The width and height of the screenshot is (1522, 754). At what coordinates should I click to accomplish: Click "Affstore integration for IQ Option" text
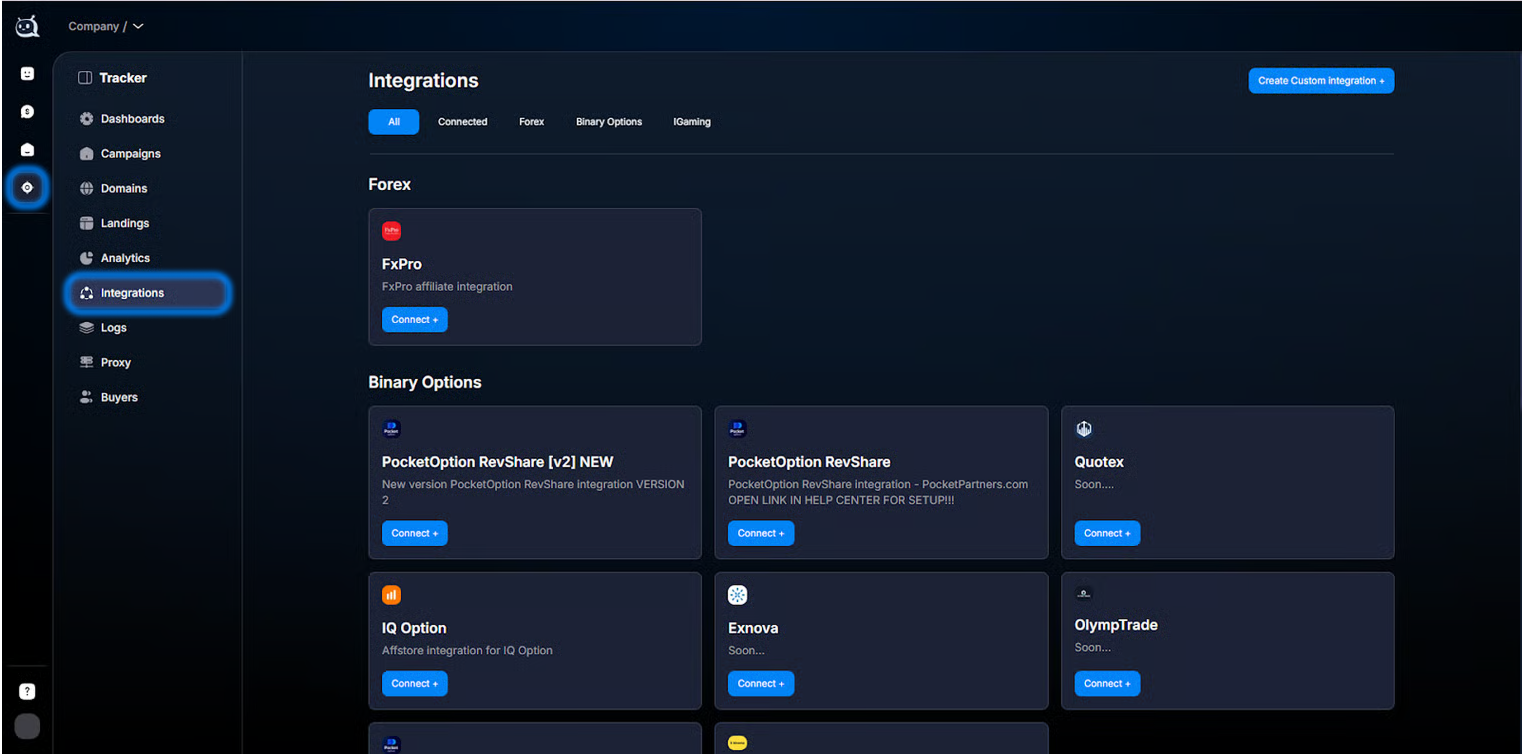(x=467, y=651)
